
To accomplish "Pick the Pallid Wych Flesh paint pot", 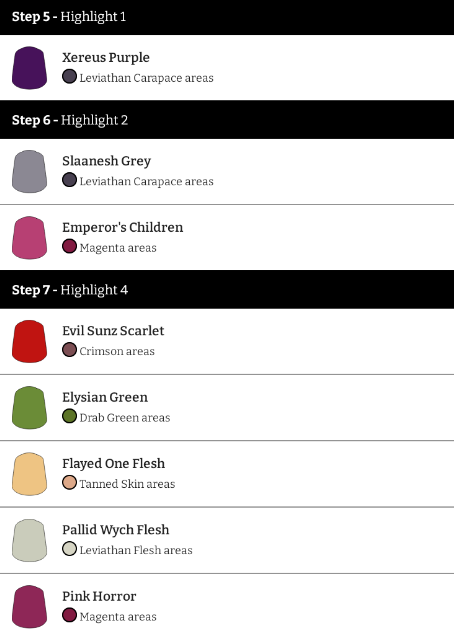I will point(29,540).
